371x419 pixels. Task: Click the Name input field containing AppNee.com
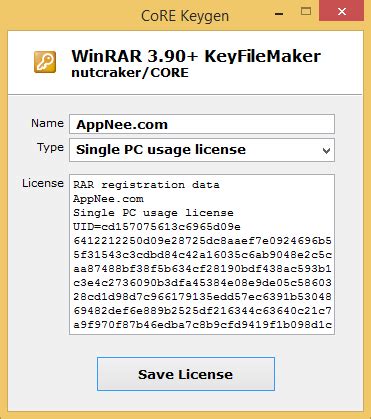click(x=202, y=124)
